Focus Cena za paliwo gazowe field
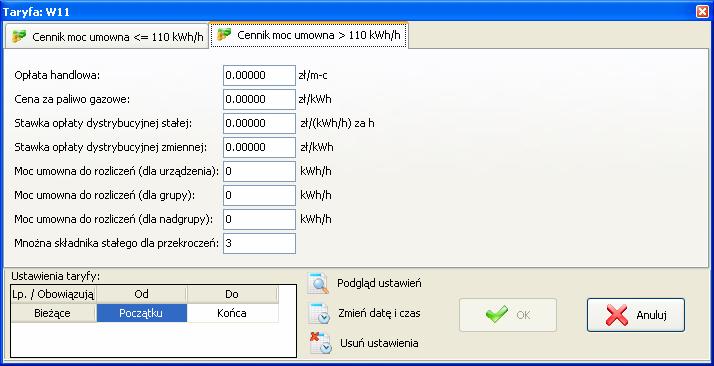Screen dimensions: 714x366 pos(259,99)
